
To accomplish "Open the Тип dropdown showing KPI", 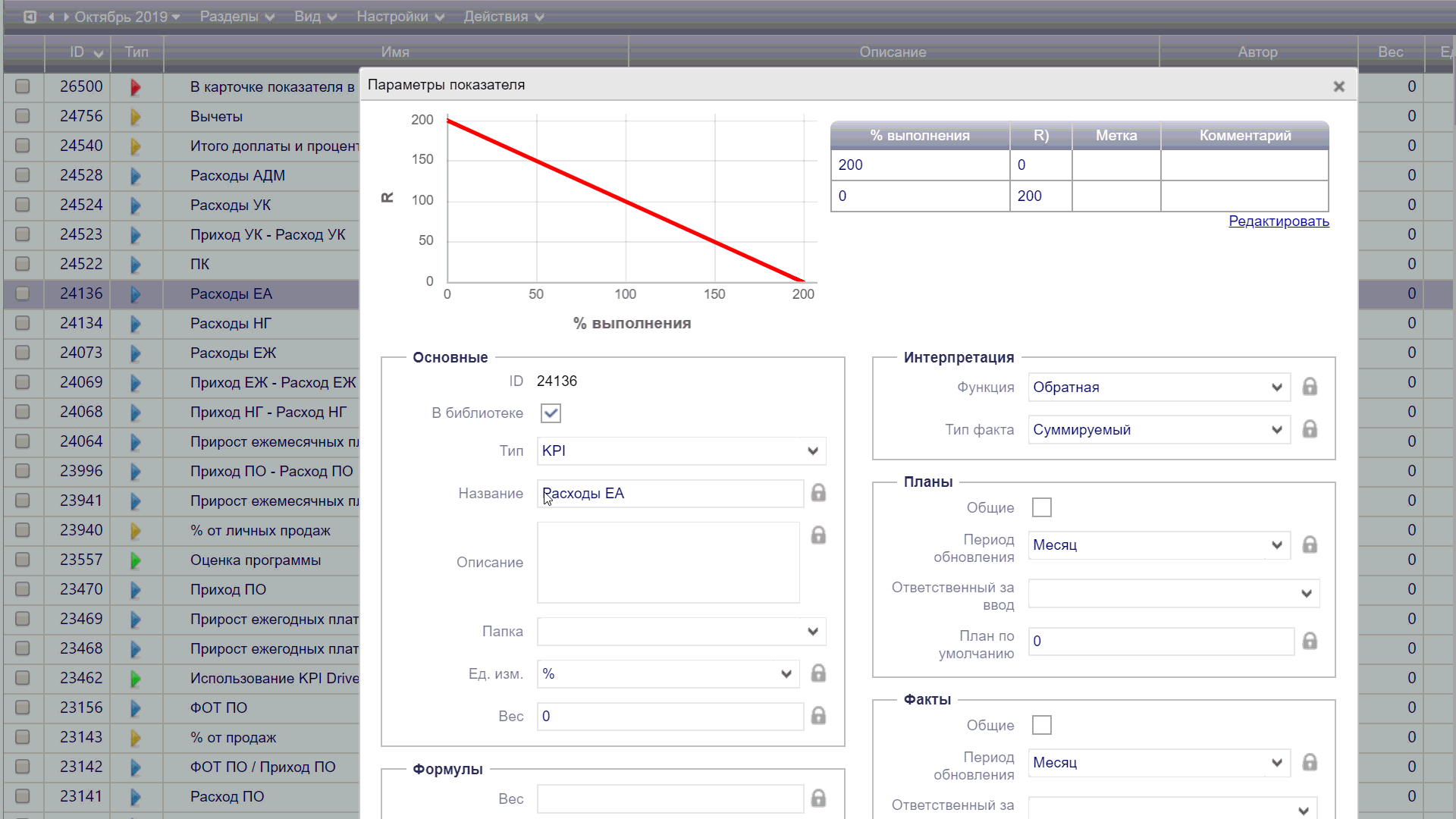I will click(x=681, y=450).
